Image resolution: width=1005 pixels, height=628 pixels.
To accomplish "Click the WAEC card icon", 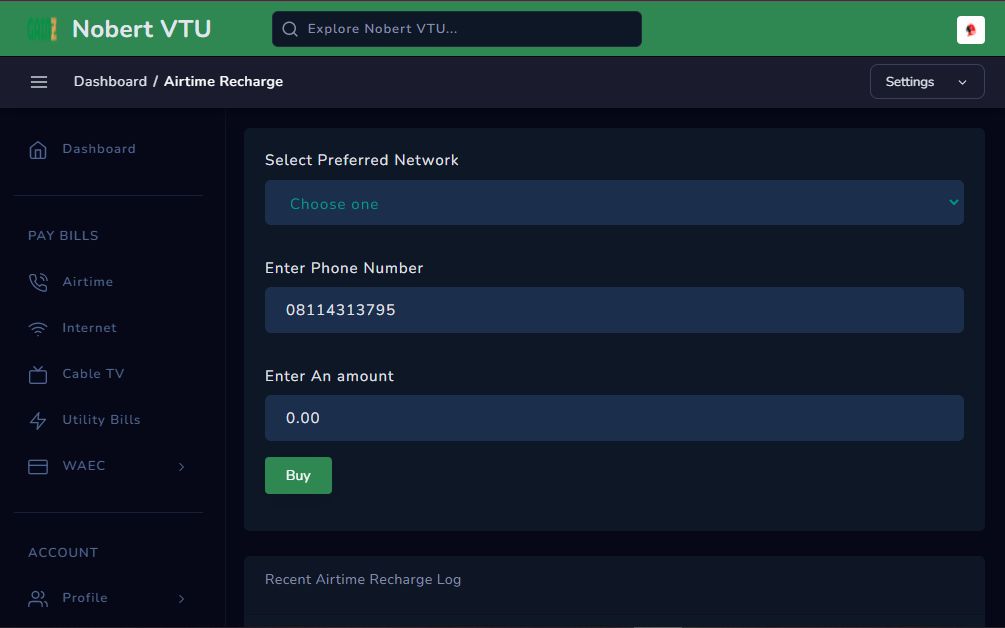I will 38,467.
